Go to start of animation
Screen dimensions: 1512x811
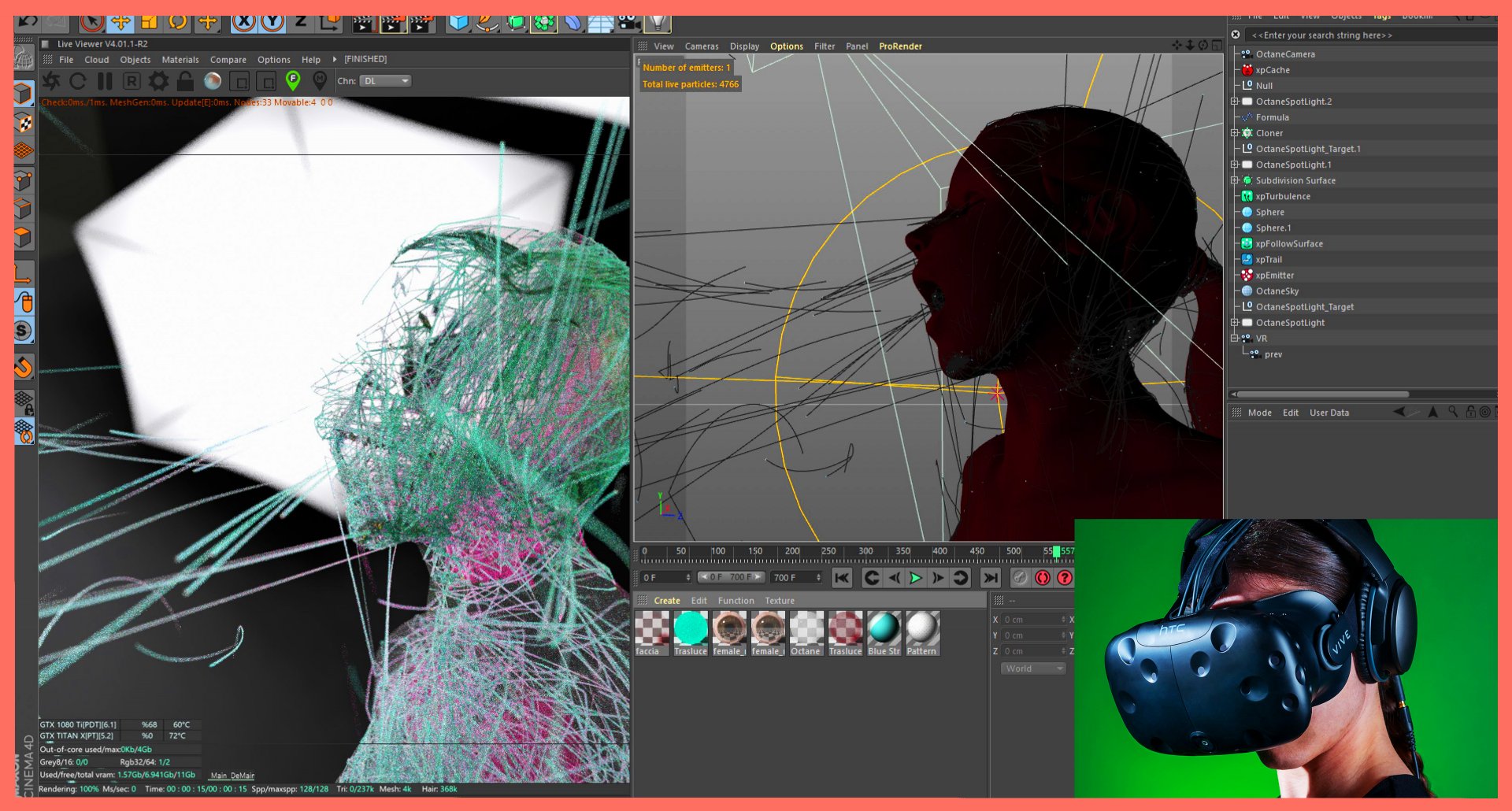point(842,578)
